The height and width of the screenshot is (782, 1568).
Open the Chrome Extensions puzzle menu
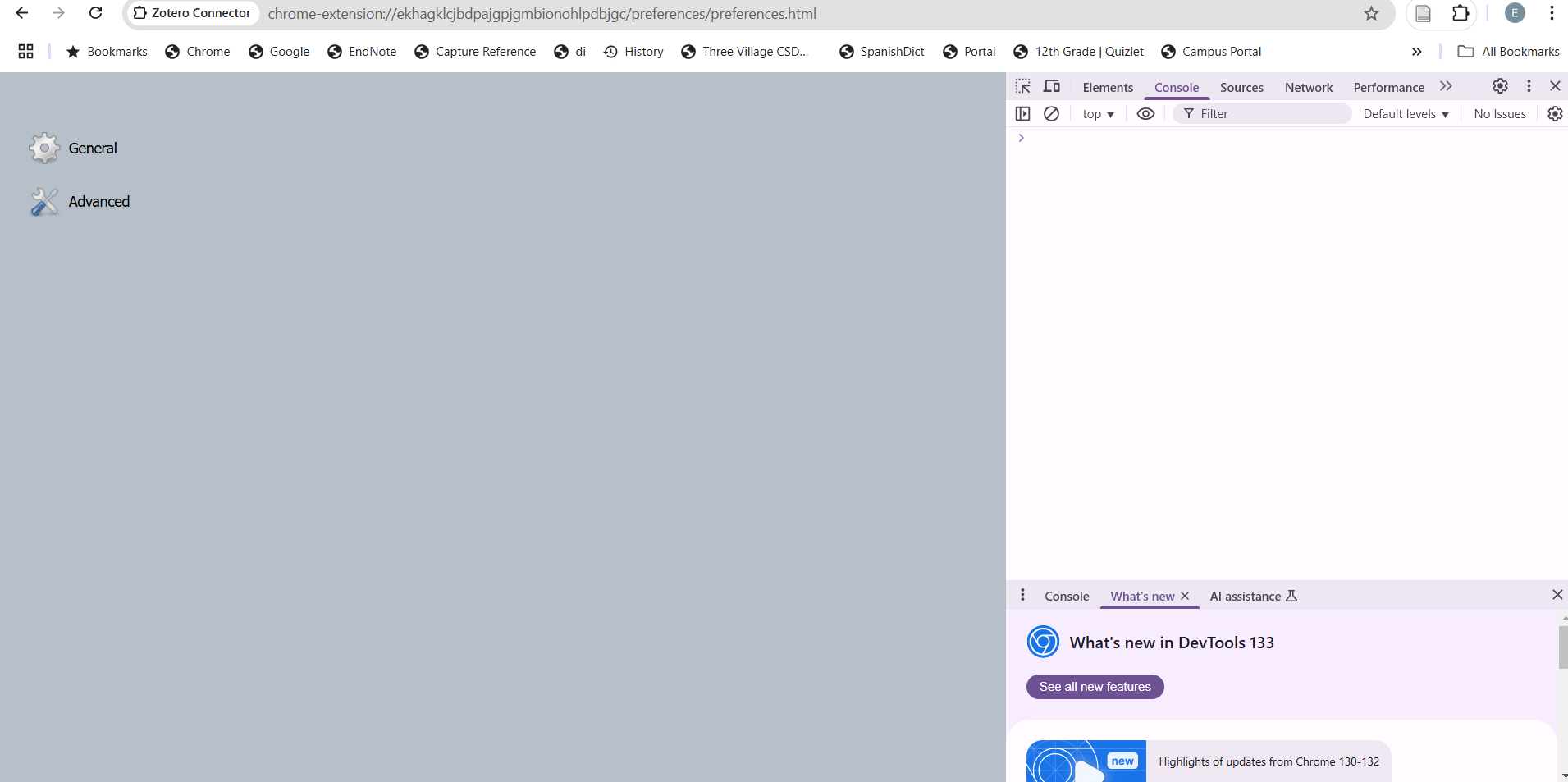pos(1461,13)
